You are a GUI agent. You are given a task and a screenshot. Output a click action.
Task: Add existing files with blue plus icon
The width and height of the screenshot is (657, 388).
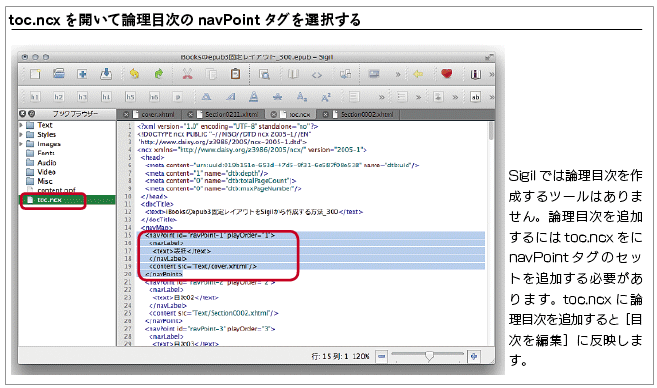click(x=82, y=74)
